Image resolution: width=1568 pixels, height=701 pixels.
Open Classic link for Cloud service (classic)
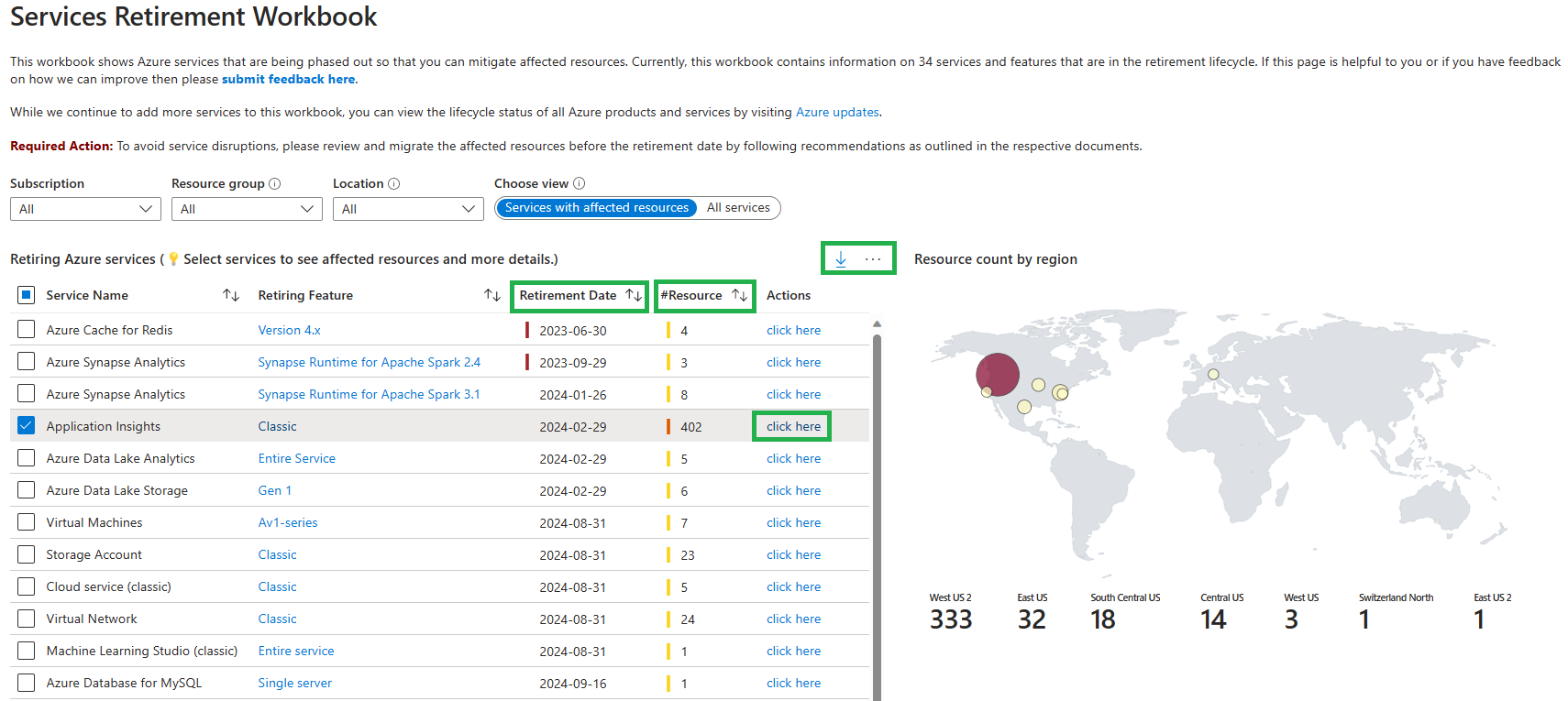coord(278,586)
